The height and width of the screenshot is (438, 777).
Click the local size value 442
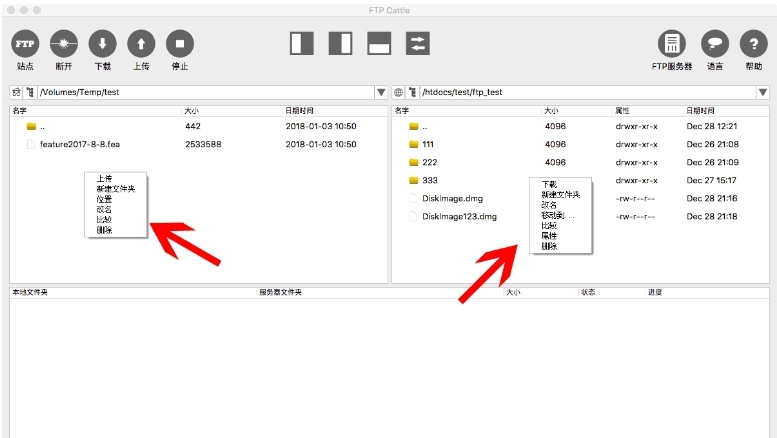pos(193,126)
